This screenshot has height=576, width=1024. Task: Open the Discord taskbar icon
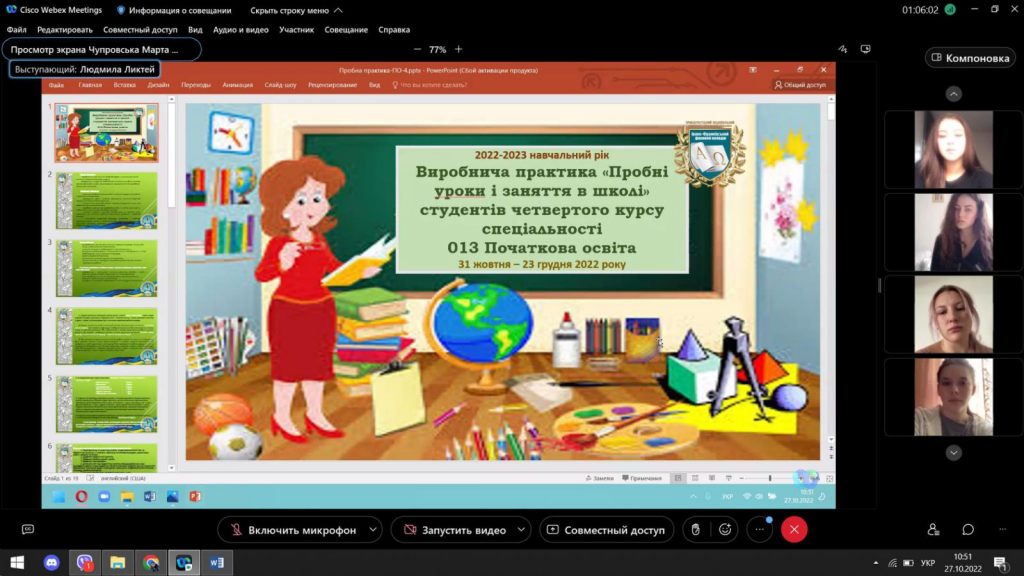click(x=51, y=562)
